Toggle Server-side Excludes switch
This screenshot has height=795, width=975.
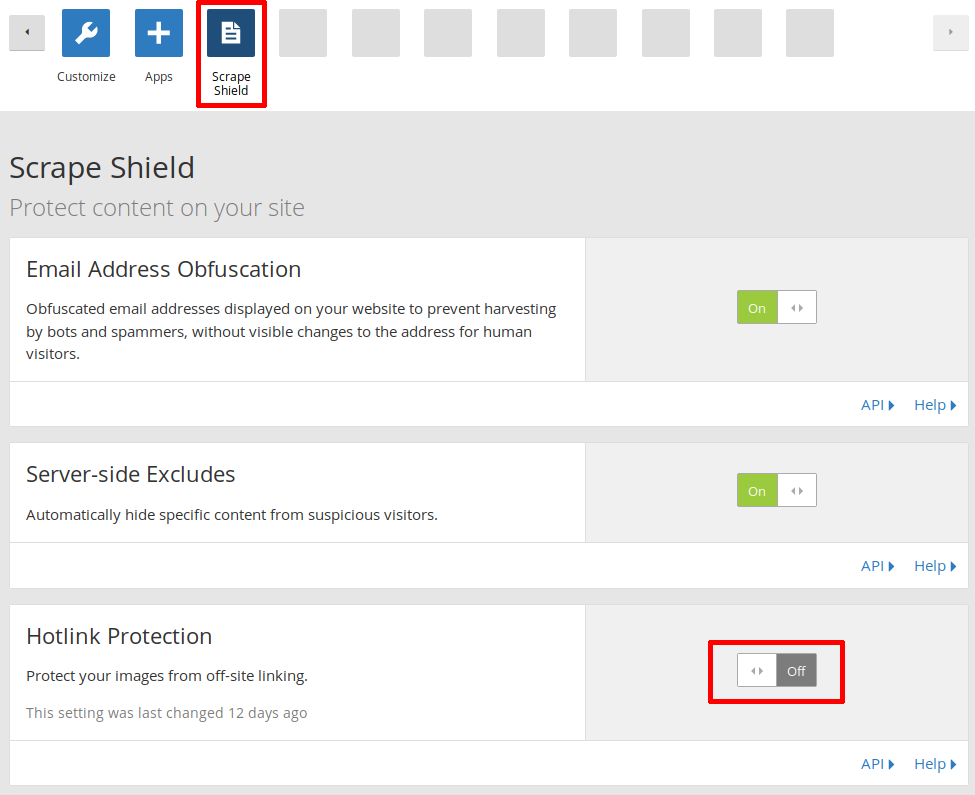point(777,490)
